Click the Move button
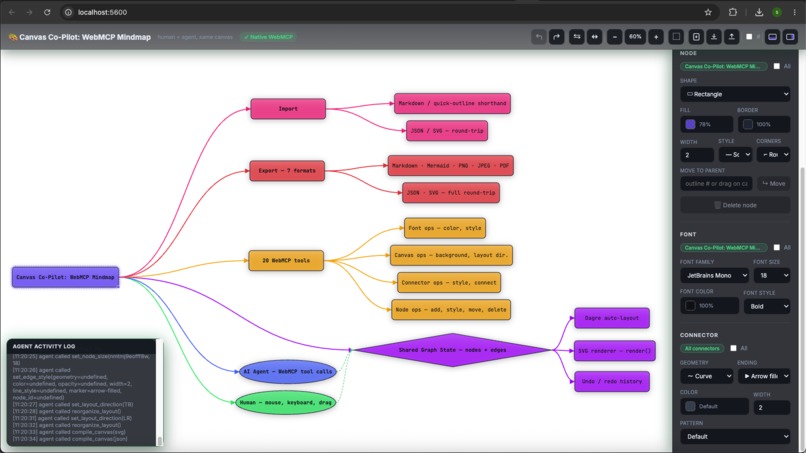Viewport: 806px width, 453px height. [x=774, y=184]
